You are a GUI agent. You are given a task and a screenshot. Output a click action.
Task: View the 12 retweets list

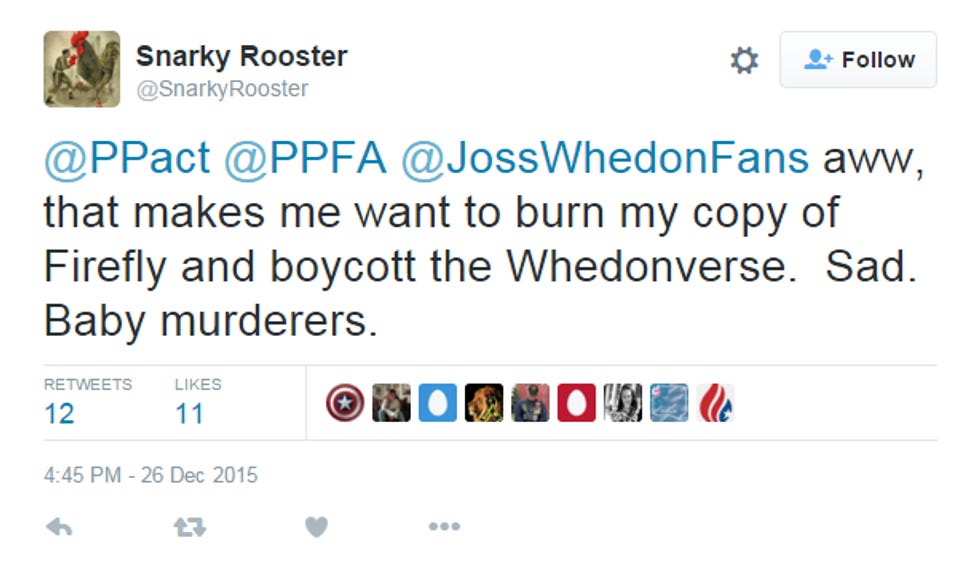pyautogui.click(x=88, y=402)
